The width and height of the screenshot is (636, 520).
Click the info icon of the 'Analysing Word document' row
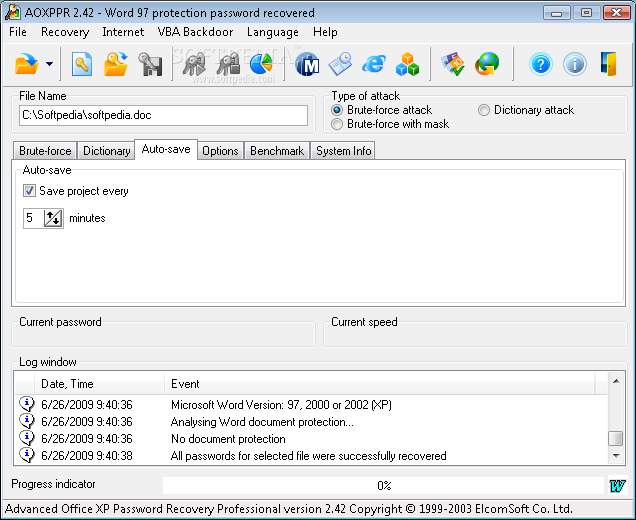click(27, 421)
